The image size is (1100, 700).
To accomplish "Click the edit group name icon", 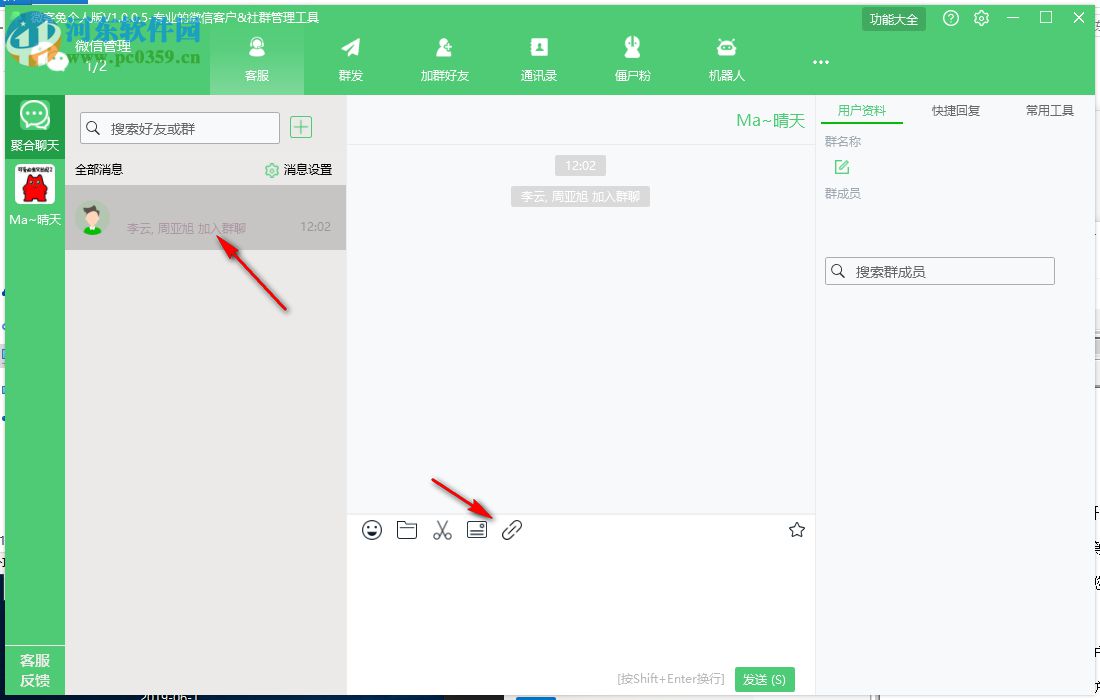I will (x=842, y=167).
